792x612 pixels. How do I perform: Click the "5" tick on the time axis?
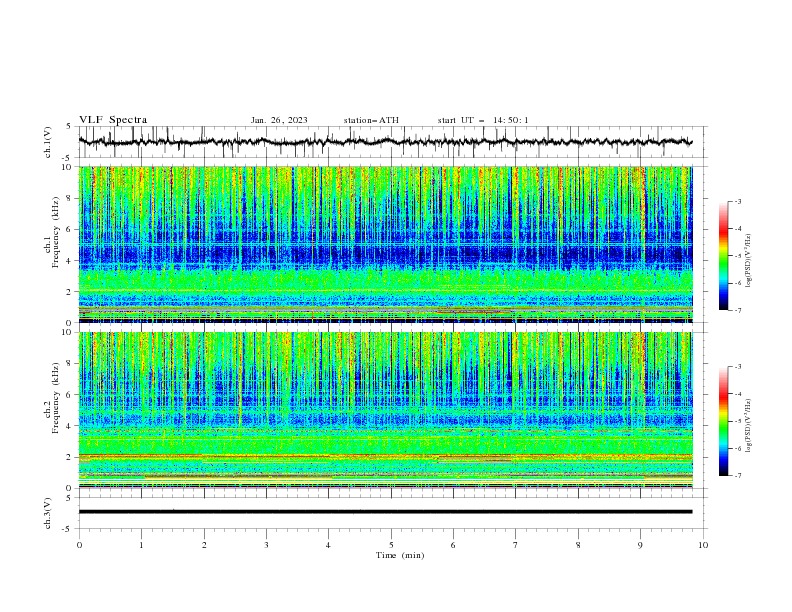[x=391, y=545]
